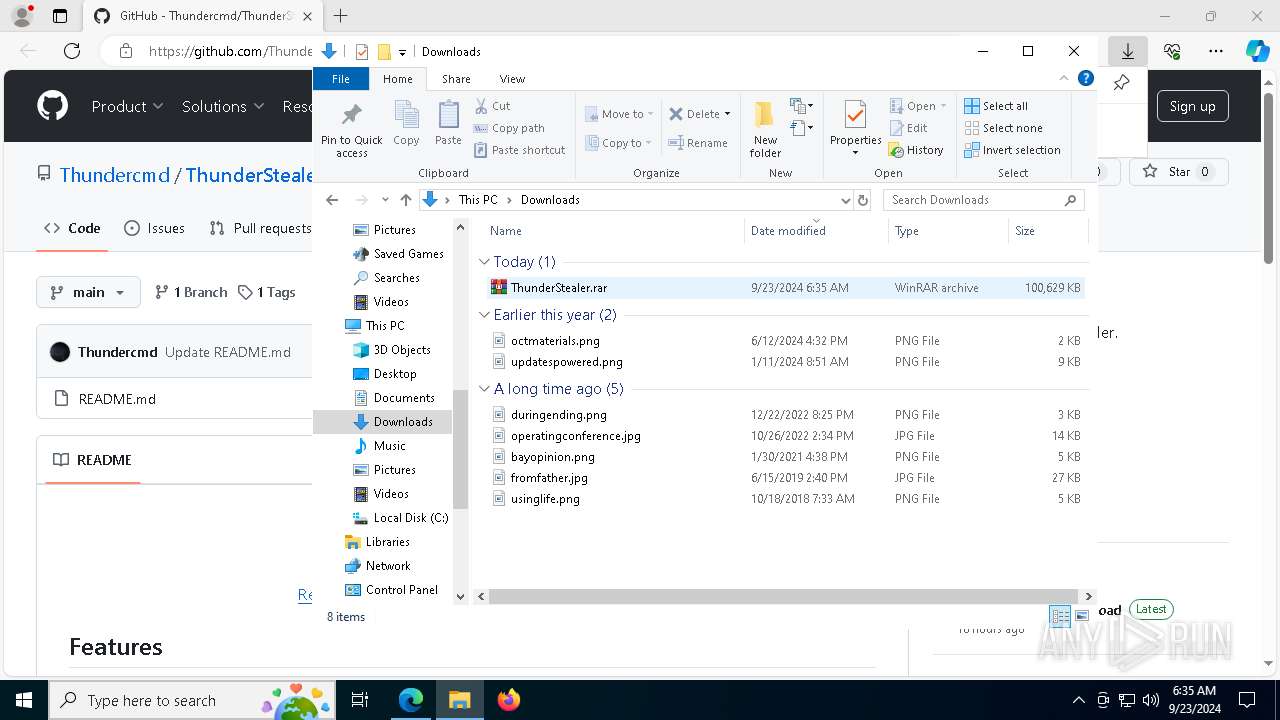1280x720 pixels.
Task: Click the Rename ribbon button
Action: tap(698, 143)
